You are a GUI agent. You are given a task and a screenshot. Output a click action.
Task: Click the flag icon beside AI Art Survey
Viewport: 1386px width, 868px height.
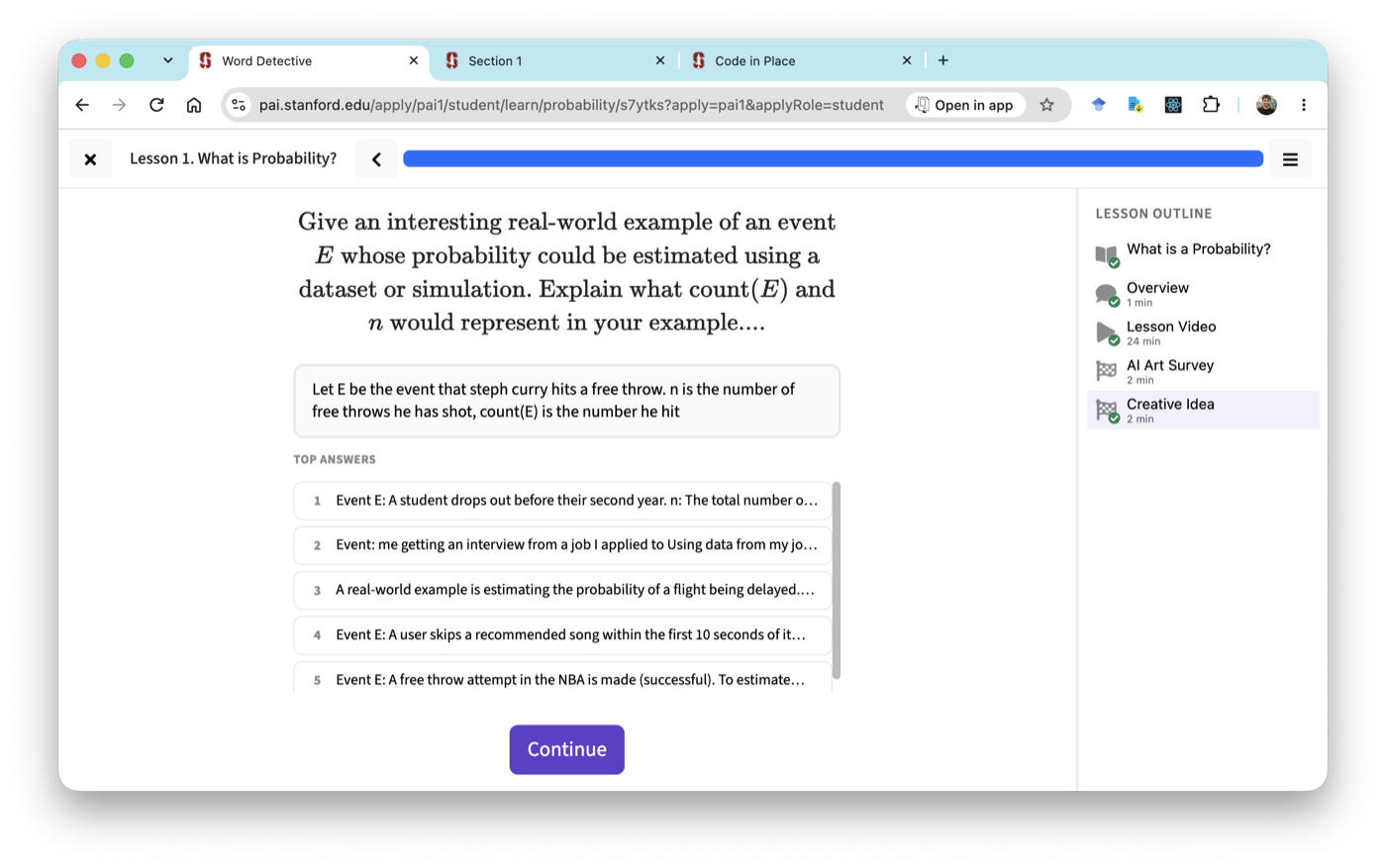coord(1107,371)
